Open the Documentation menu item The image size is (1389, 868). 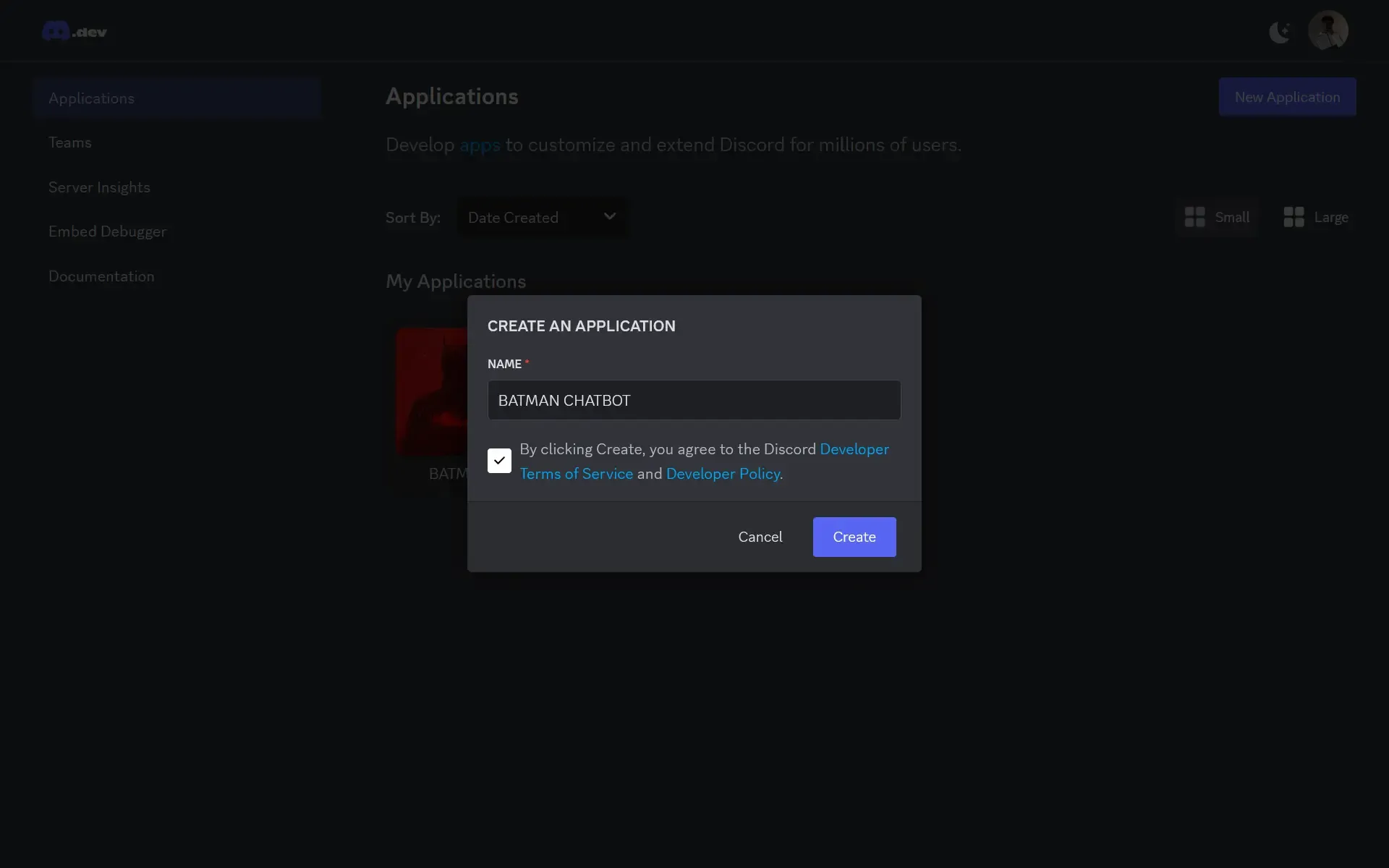tap(100, 275)
